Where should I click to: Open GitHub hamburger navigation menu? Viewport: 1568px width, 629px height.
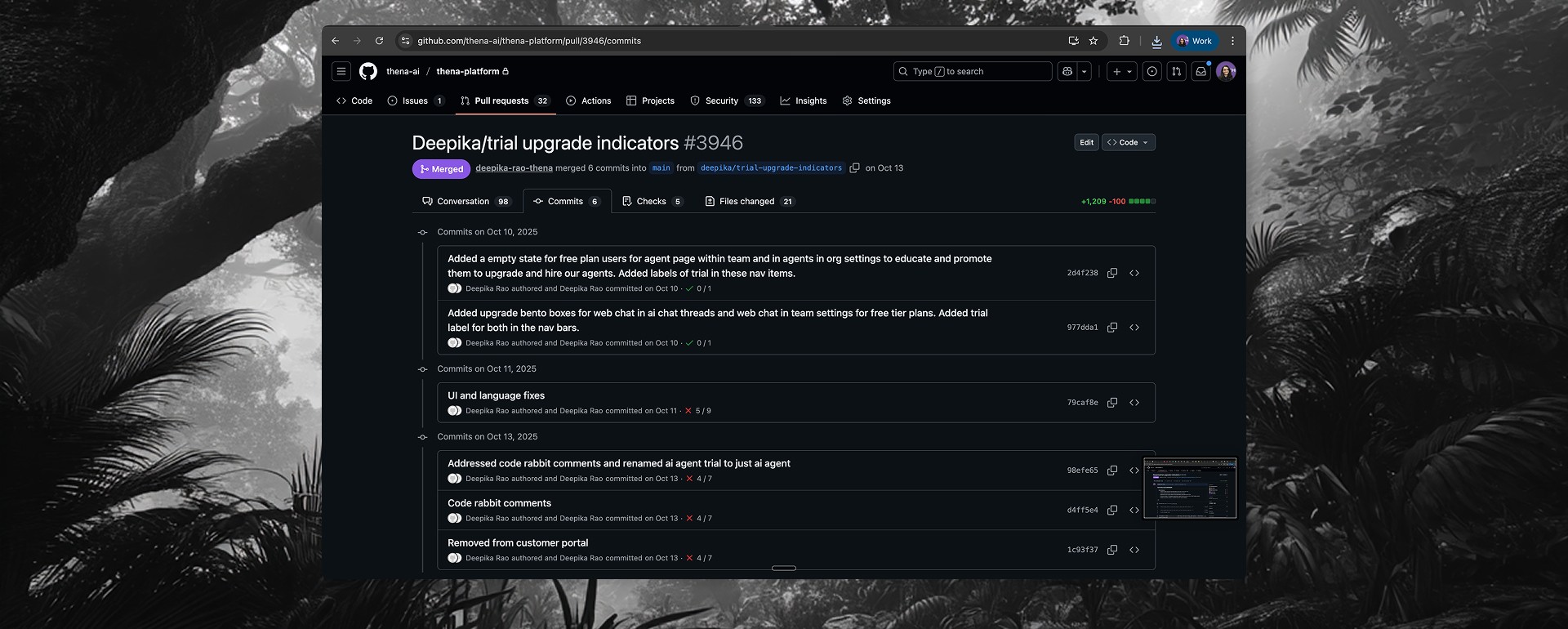341,72
